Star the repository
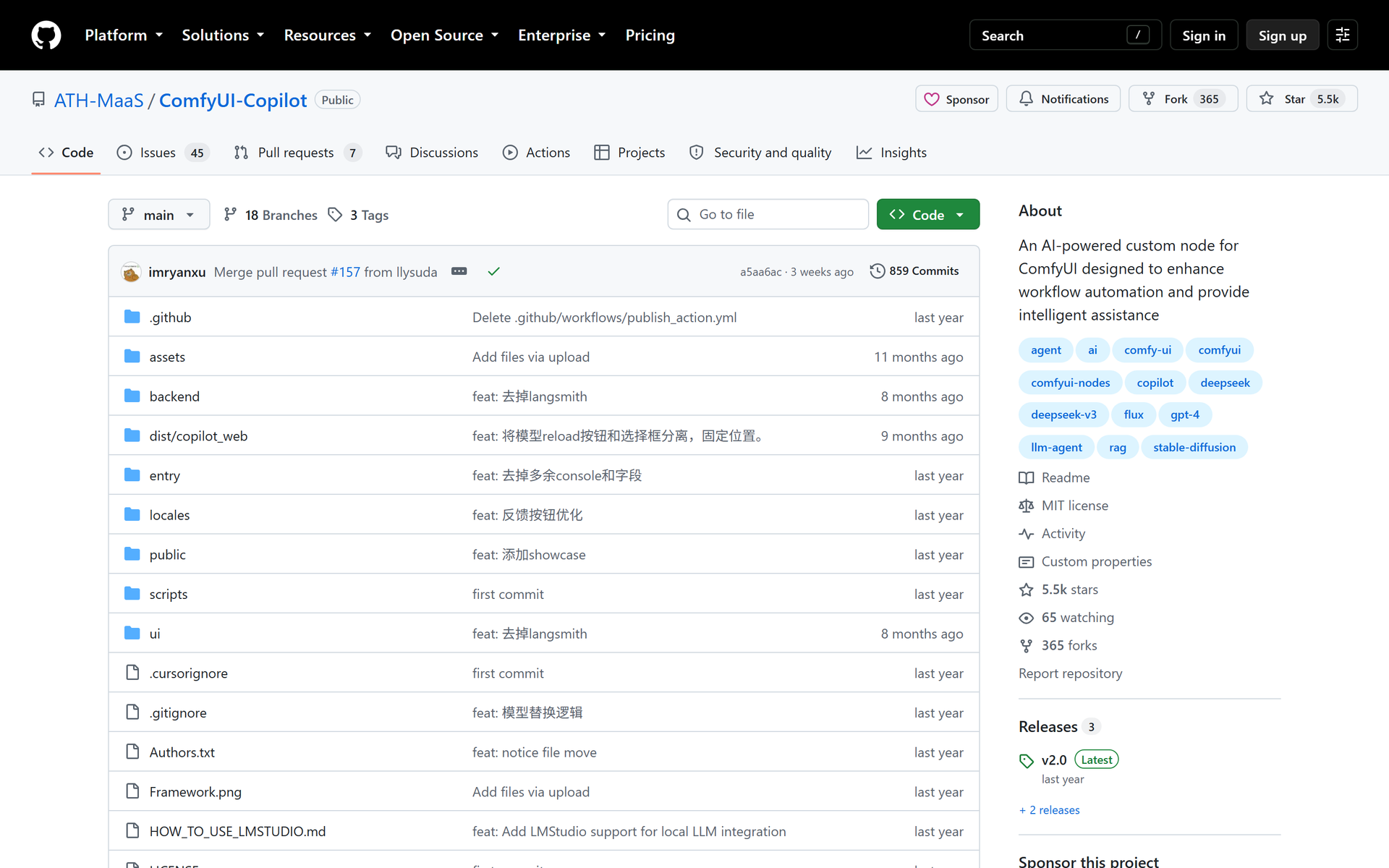Viewport: 1389px width, 868px height. coord(1301,99)
